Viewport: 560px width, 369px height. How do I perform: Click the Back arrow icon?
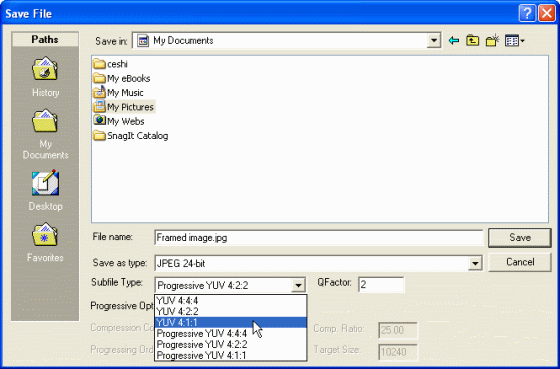click(454, 41)
